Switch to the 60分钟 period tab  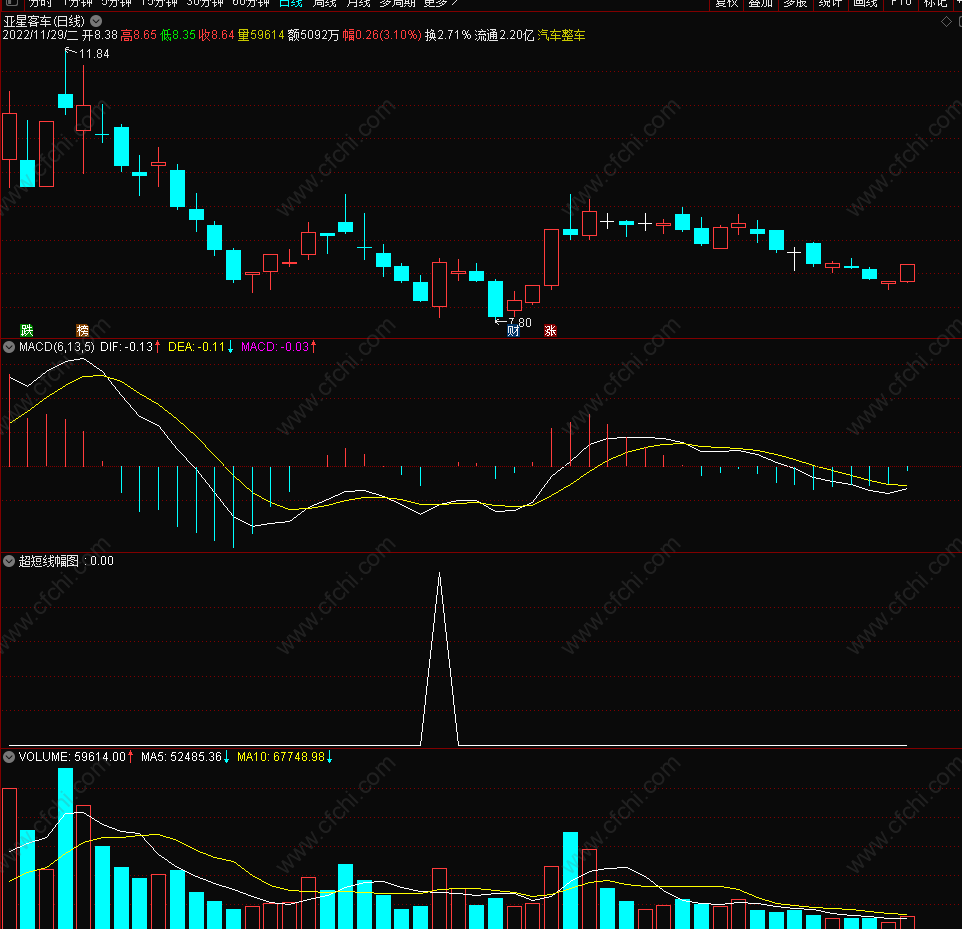pos(251,3)
